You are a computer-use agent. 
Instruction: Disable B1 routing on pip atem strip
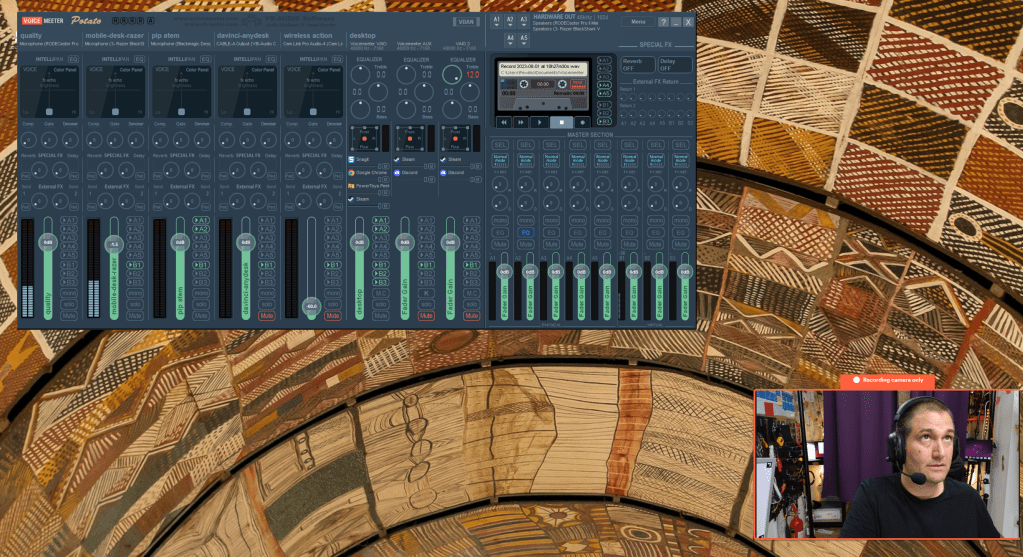tap(201, 265)
